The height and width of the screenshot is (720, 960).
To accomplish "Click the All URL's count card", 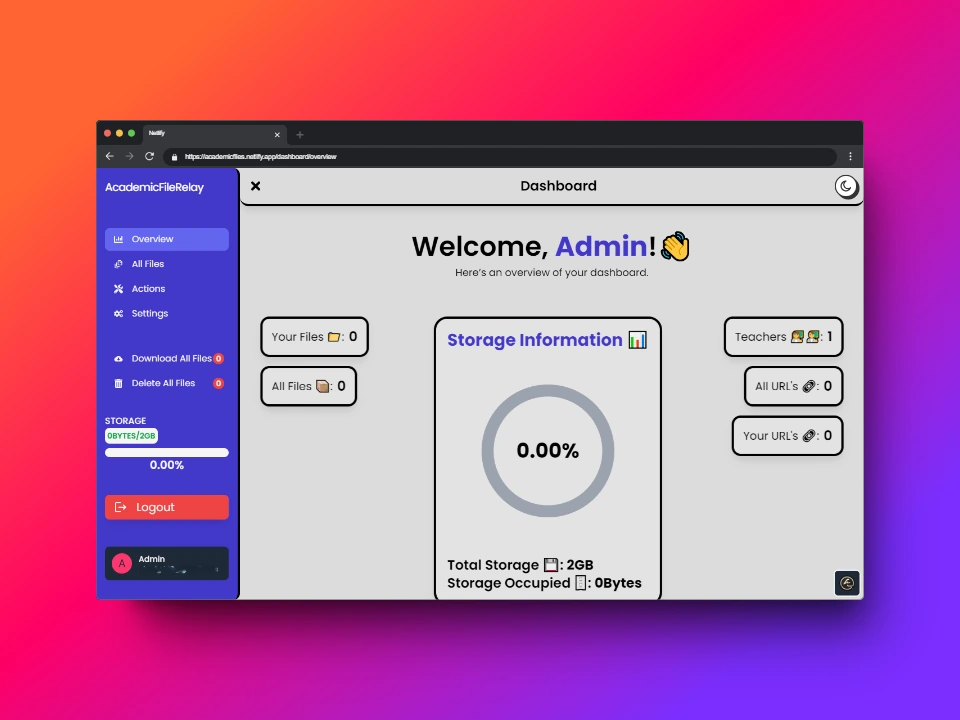I will (793, 386).
